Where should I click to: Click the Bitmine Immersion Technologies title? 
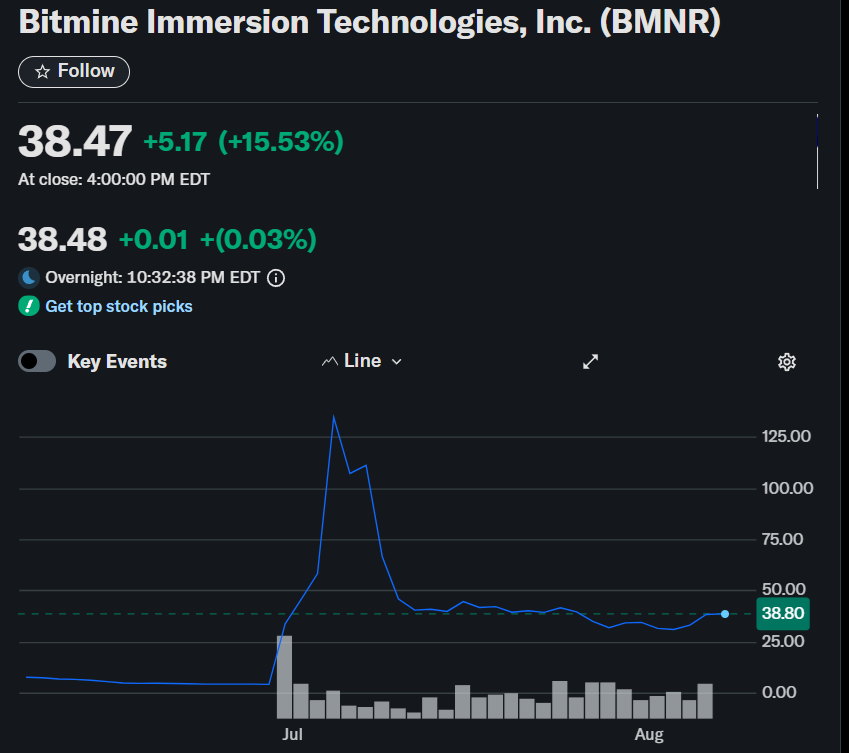click(369, 22)
